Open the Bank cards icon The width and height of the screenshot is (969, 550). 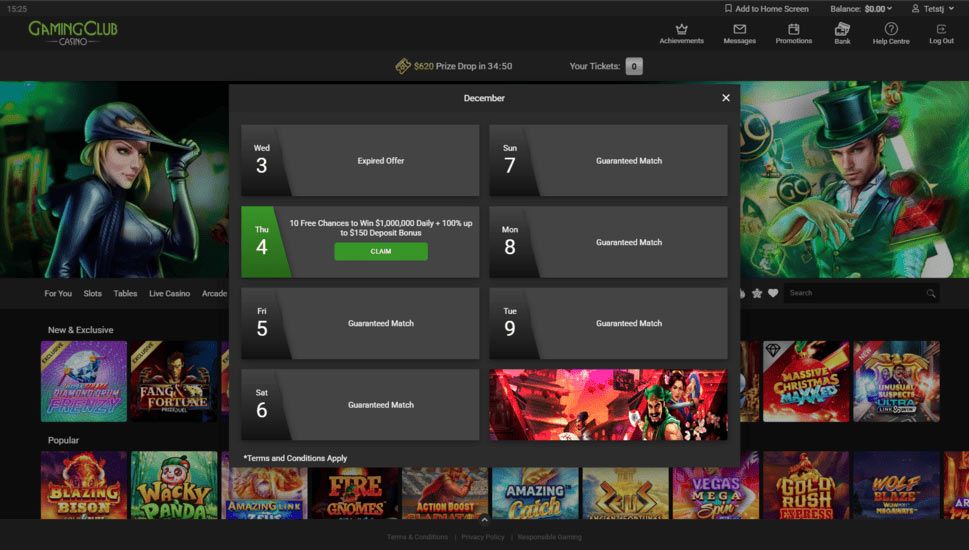point(842,29)
